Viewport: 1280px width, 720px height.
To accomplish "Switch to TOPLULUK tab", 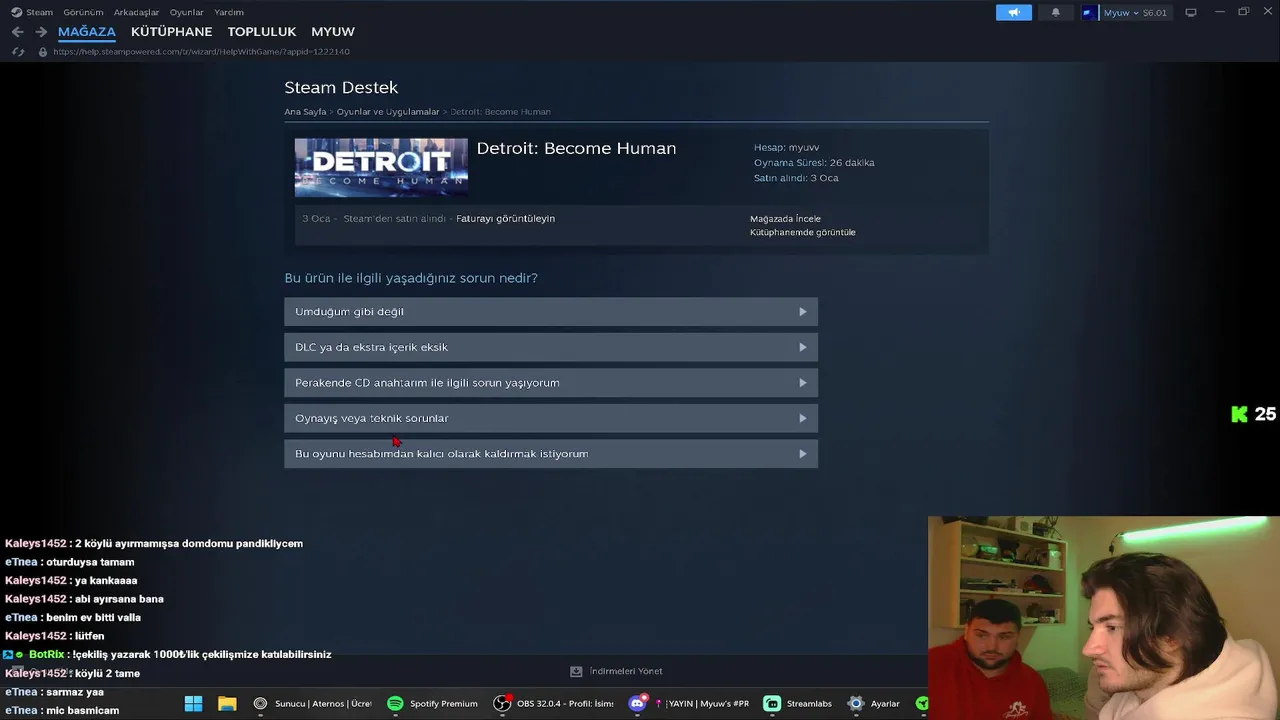I will (x=262, y=32).
